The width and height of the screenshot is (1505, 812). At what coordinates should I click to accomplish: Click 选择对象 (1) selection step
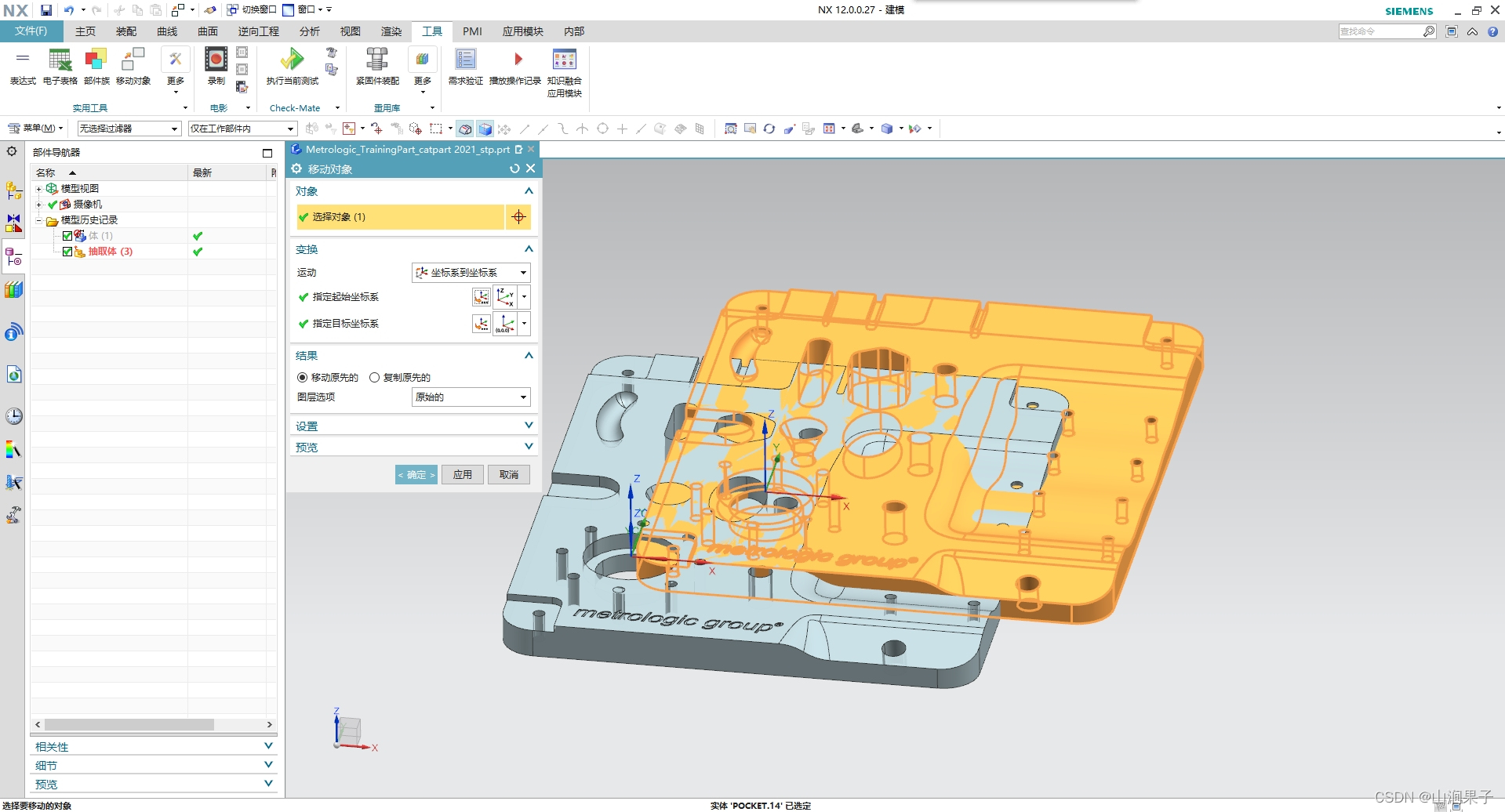coord(400,217)
